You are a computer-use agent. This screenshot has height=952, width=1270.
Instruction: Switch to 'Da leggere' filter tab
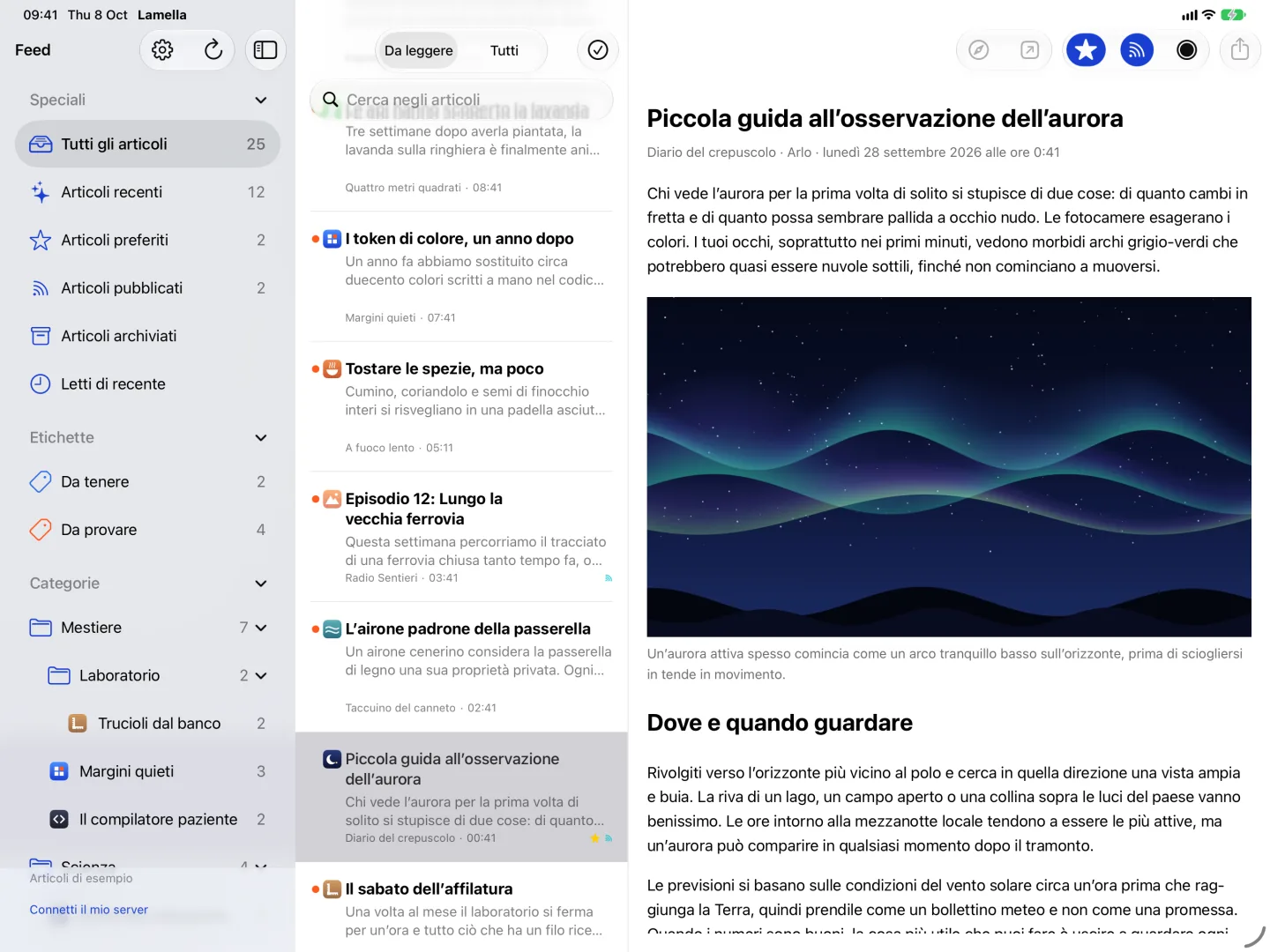(418, 50)
